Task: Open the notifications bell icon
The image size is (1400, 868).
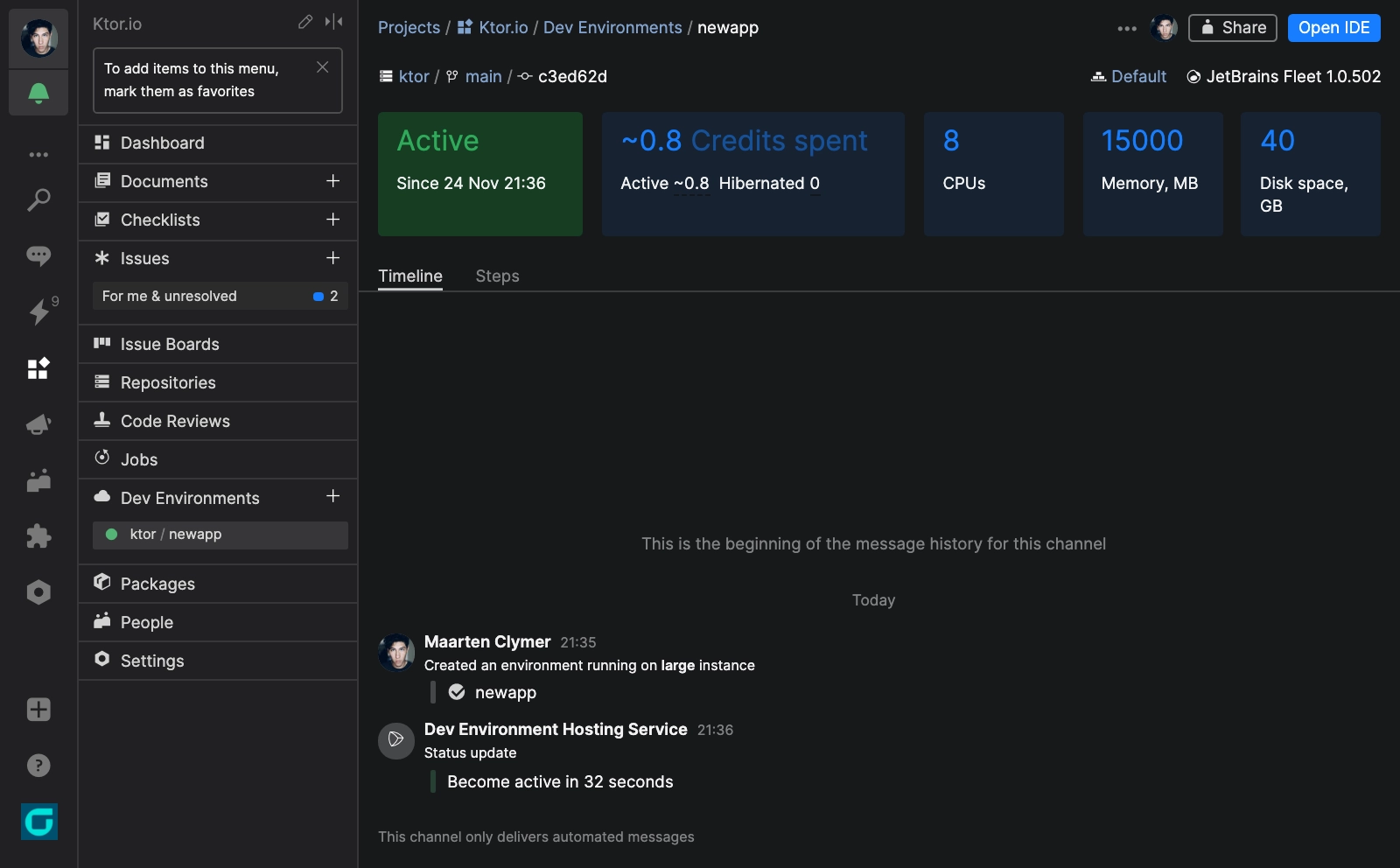Action: [x=38, y=93]
